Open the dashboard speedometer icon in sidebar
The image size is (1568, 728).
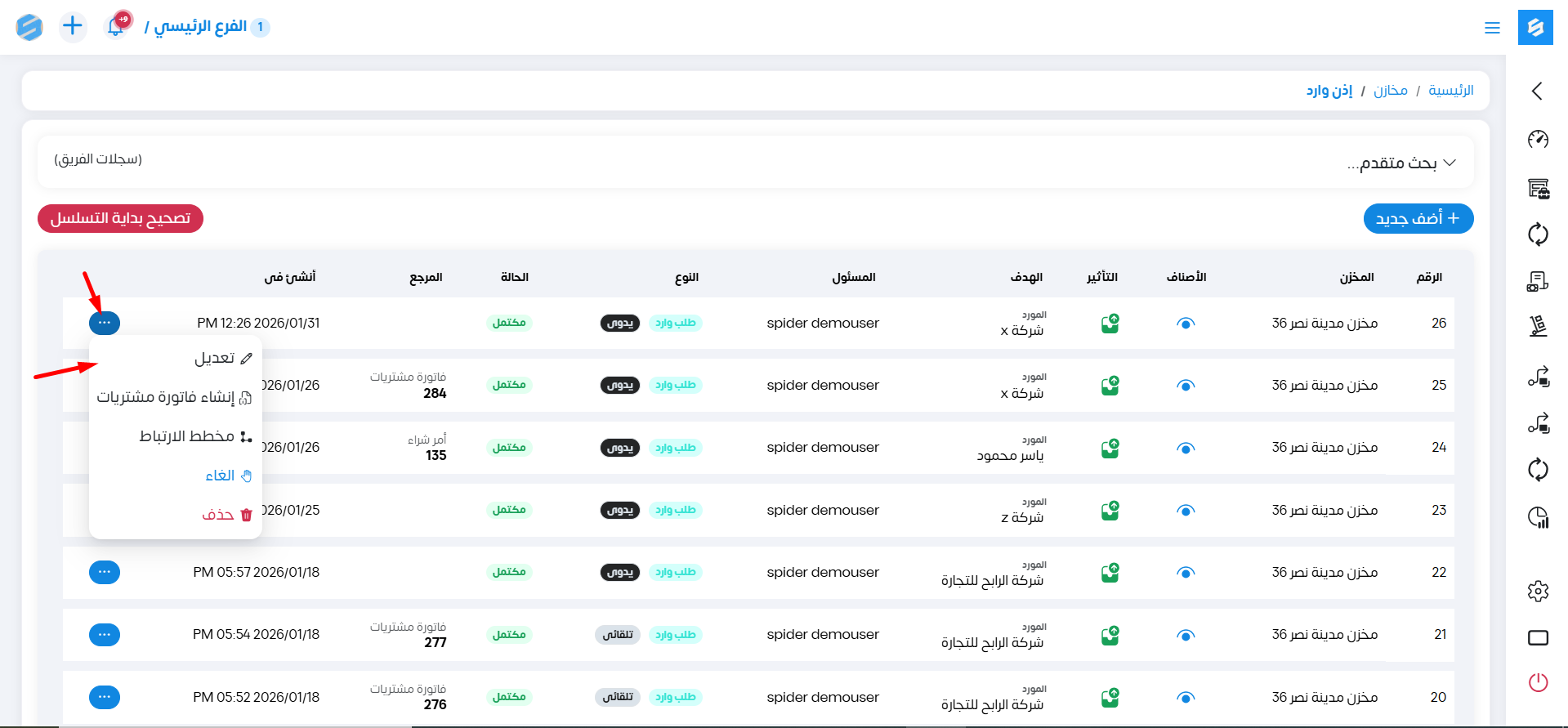[1538, 139]
